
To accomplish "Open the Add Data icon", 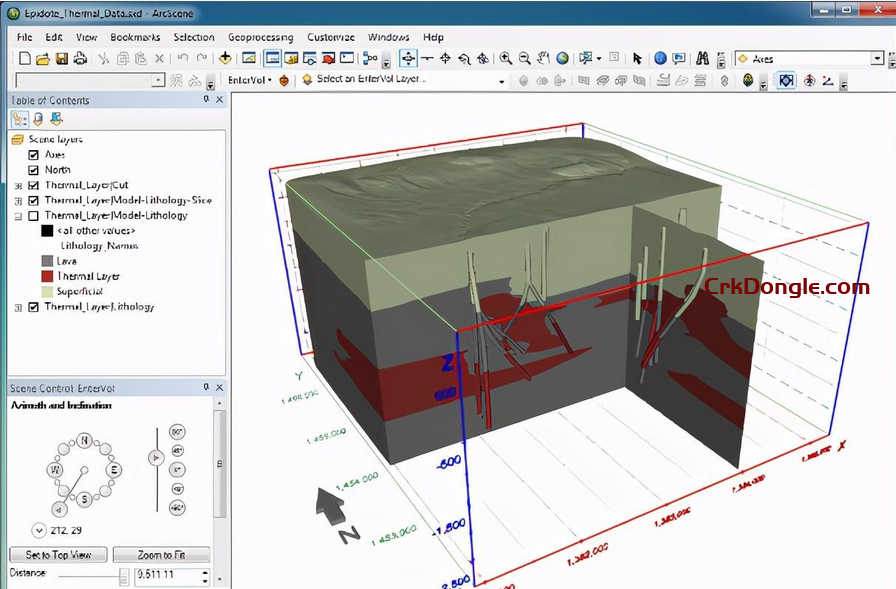I will (x=225, y=58).
